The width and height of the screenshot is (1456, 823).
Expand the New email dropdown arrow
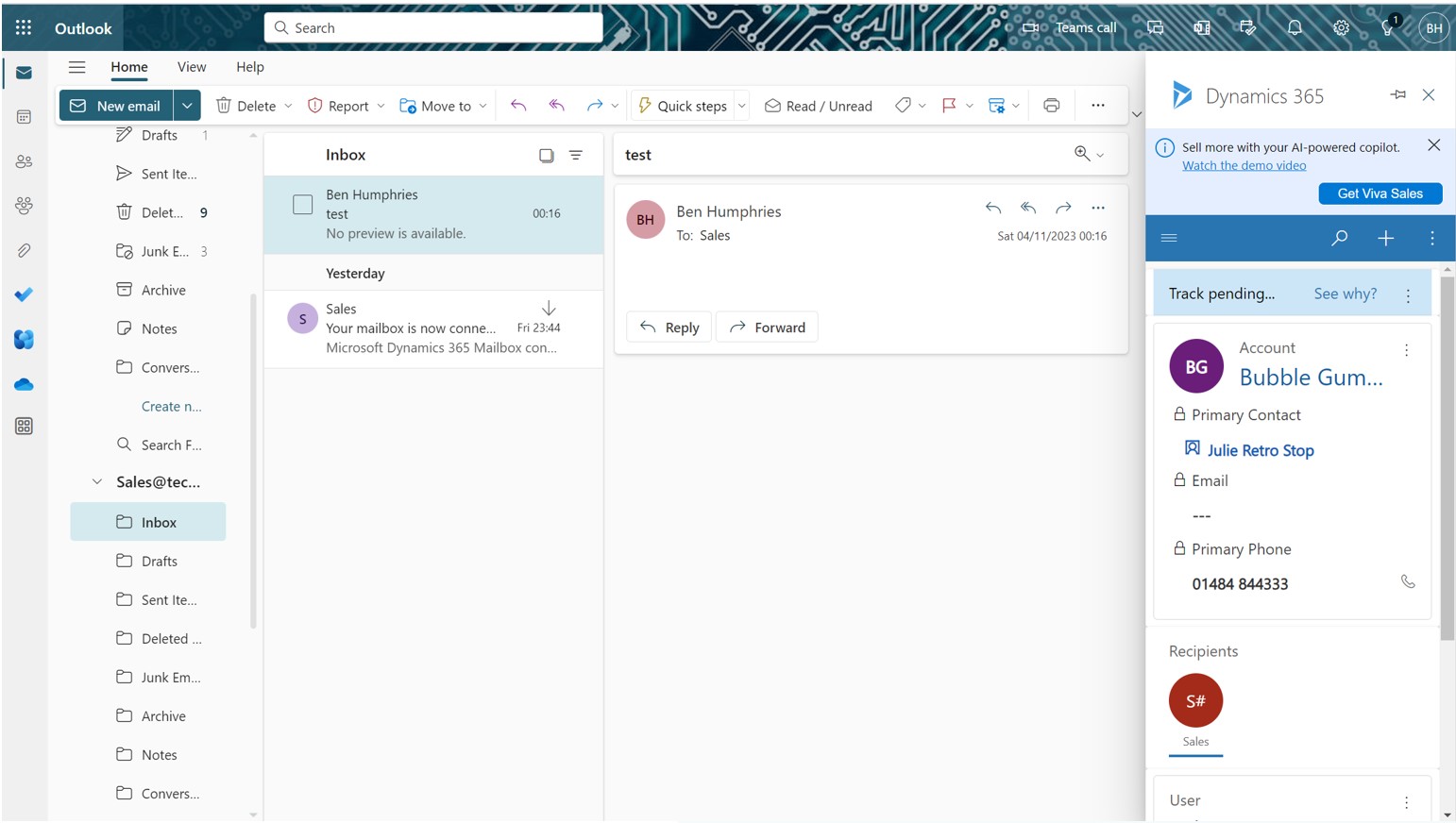coord(187,106)
